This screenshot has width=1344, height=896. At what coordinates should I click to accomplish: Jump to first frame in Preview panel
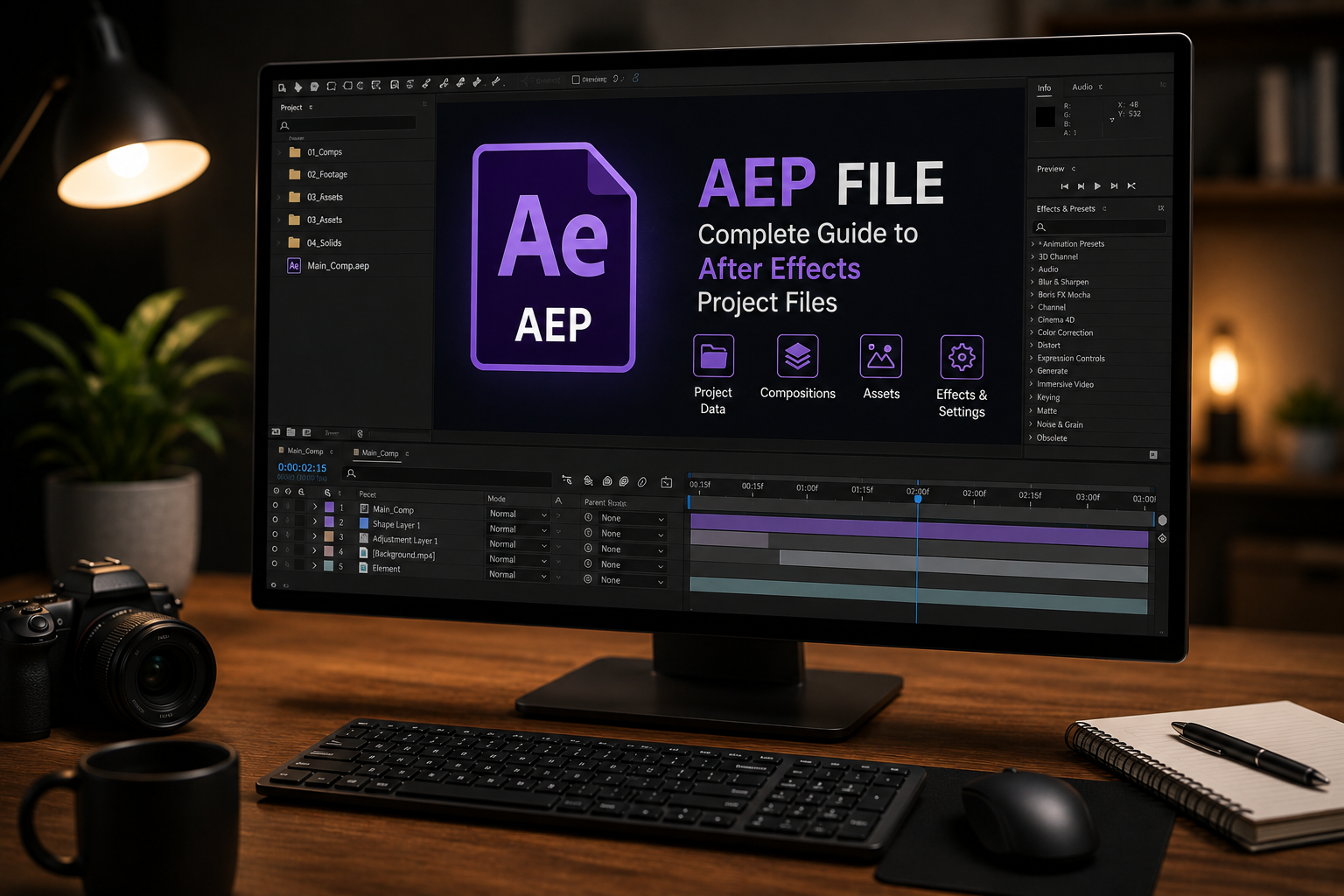point(1064,185)
